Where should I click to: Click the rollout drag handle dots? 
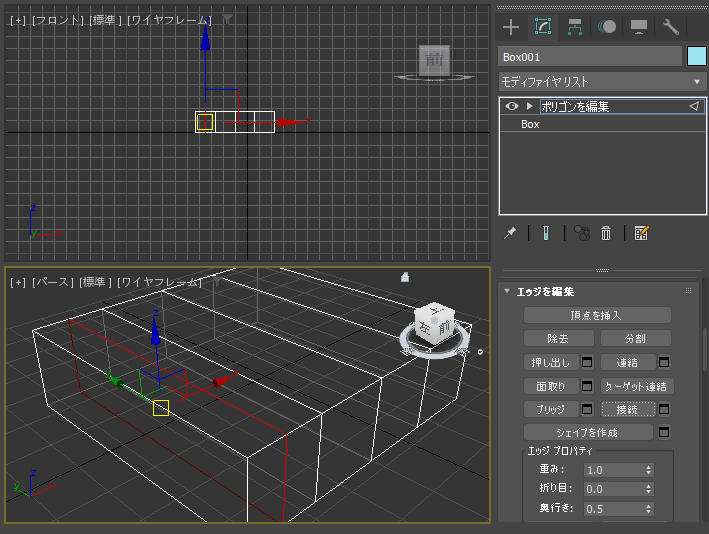click(x=688, y=291)
